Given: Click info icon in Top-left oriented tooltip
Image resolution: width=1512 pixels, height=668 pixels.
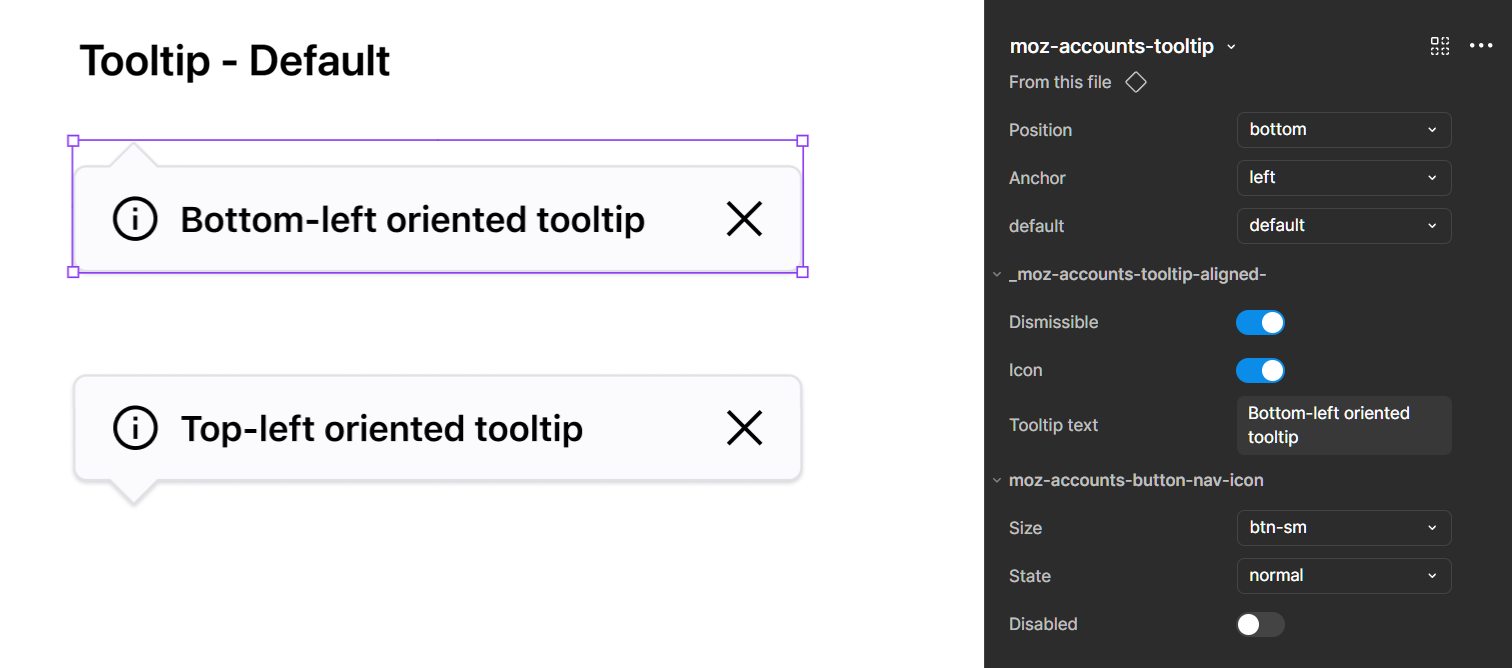Looking at the screenshot, I should click(135, 428).
